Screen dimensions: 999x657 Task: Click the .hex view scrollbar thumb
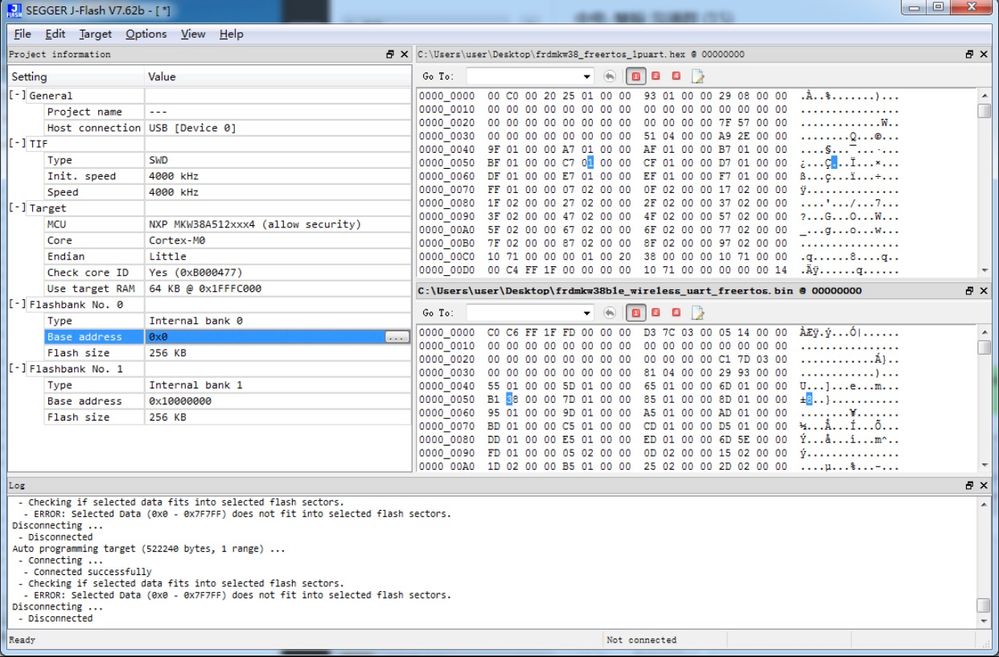[984, 111]
